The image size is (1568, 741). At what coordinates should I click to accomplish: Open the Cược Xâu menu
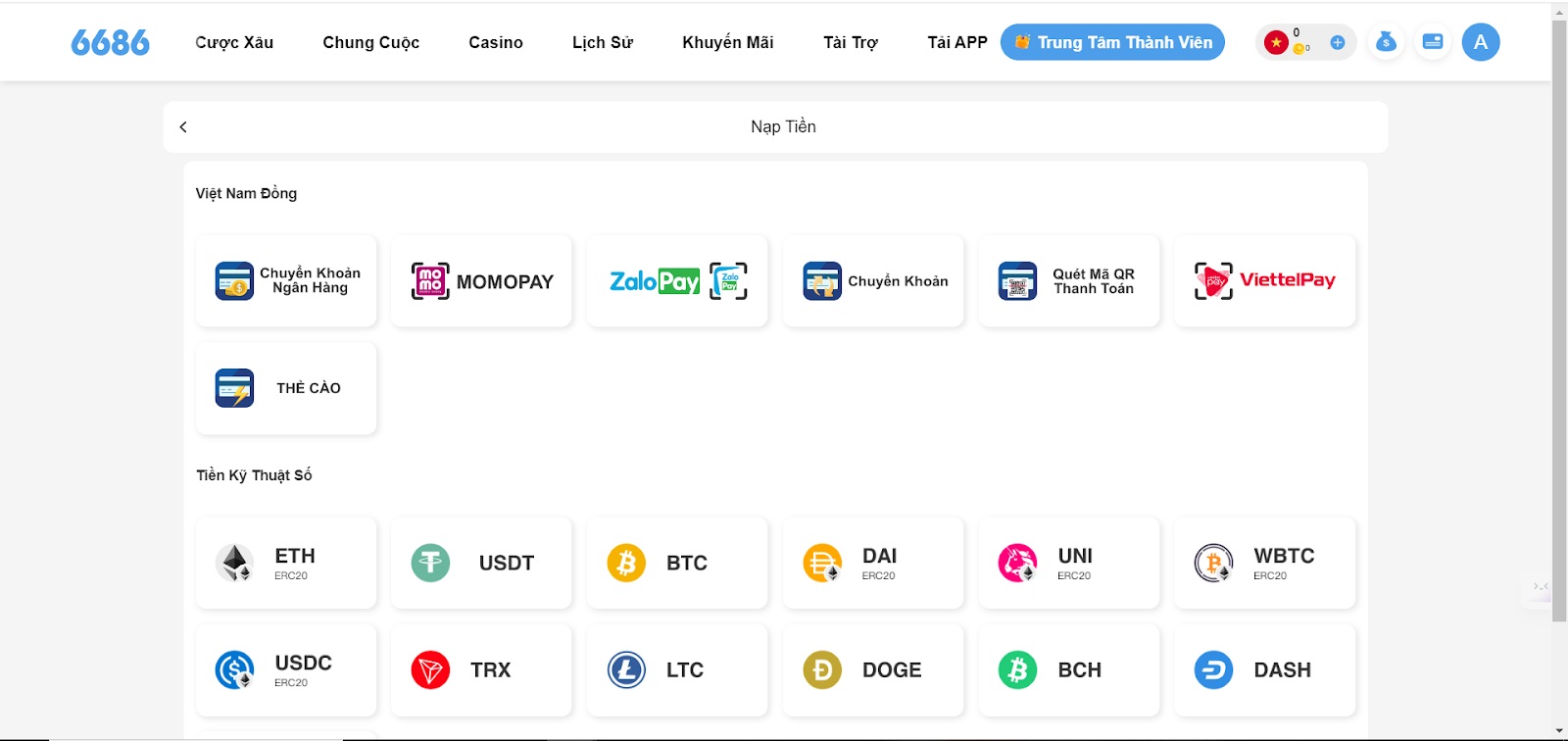pos(234,42)
